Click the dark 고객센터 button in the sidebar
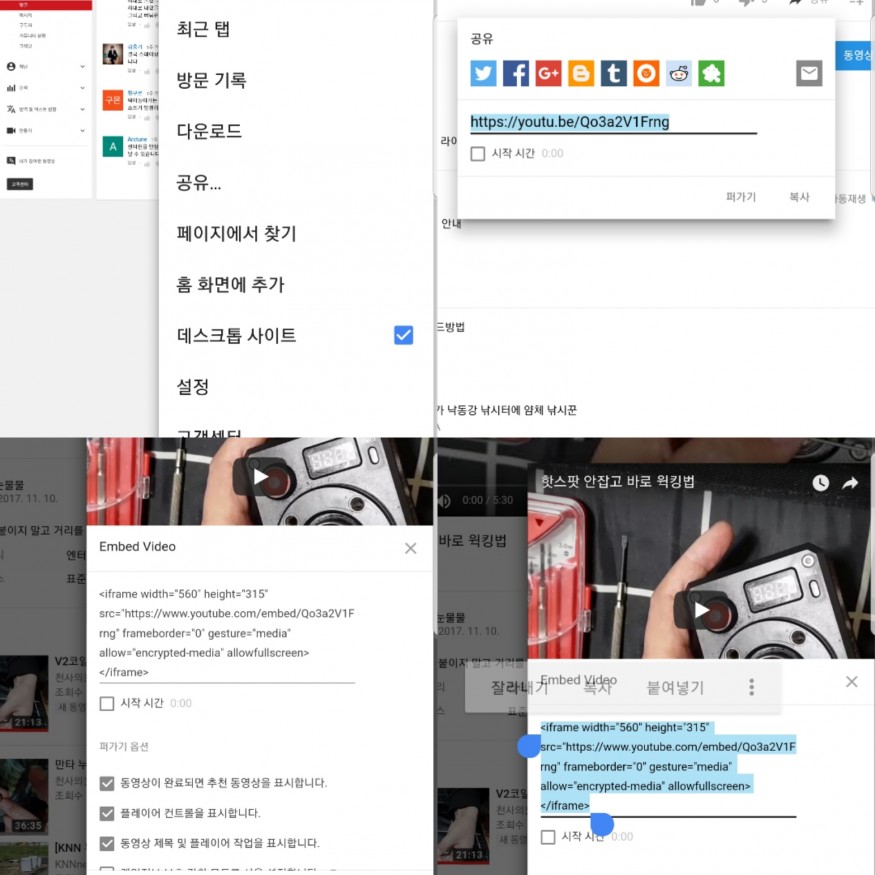 point(20,184)
